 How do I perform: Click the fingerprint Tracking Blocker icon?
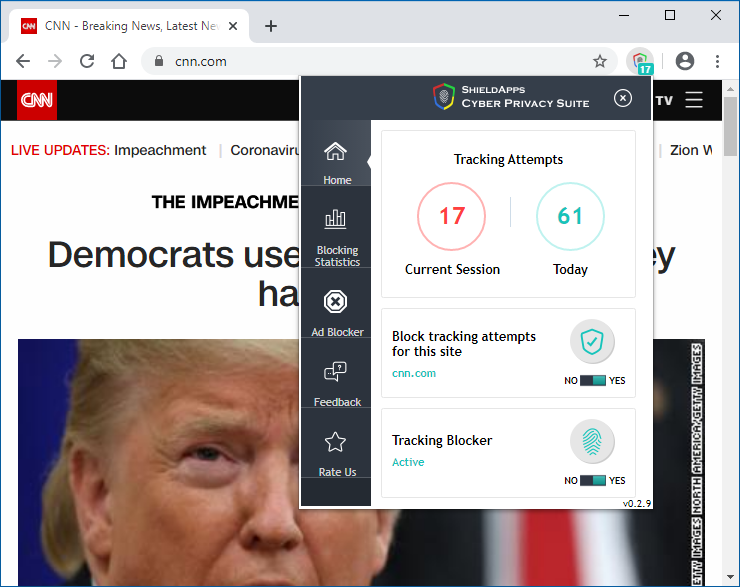coord(592,442)
